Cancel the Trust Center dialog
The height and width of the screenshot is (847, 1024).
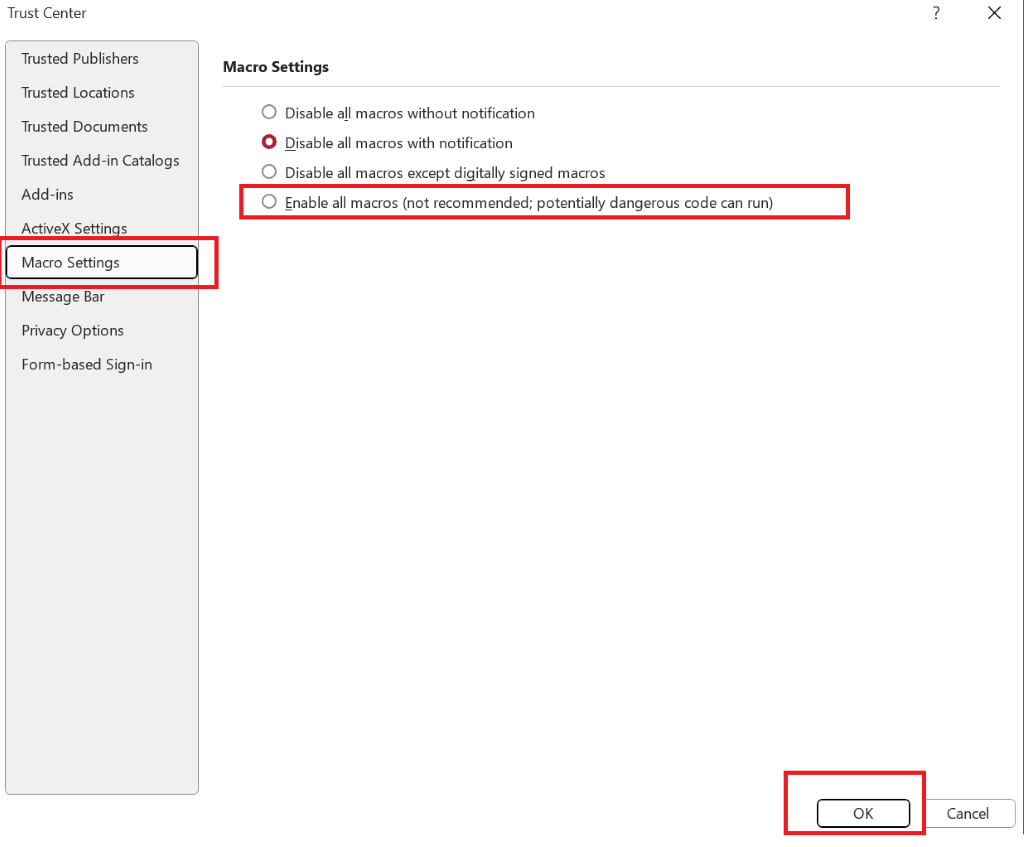[x=967, y=814]
